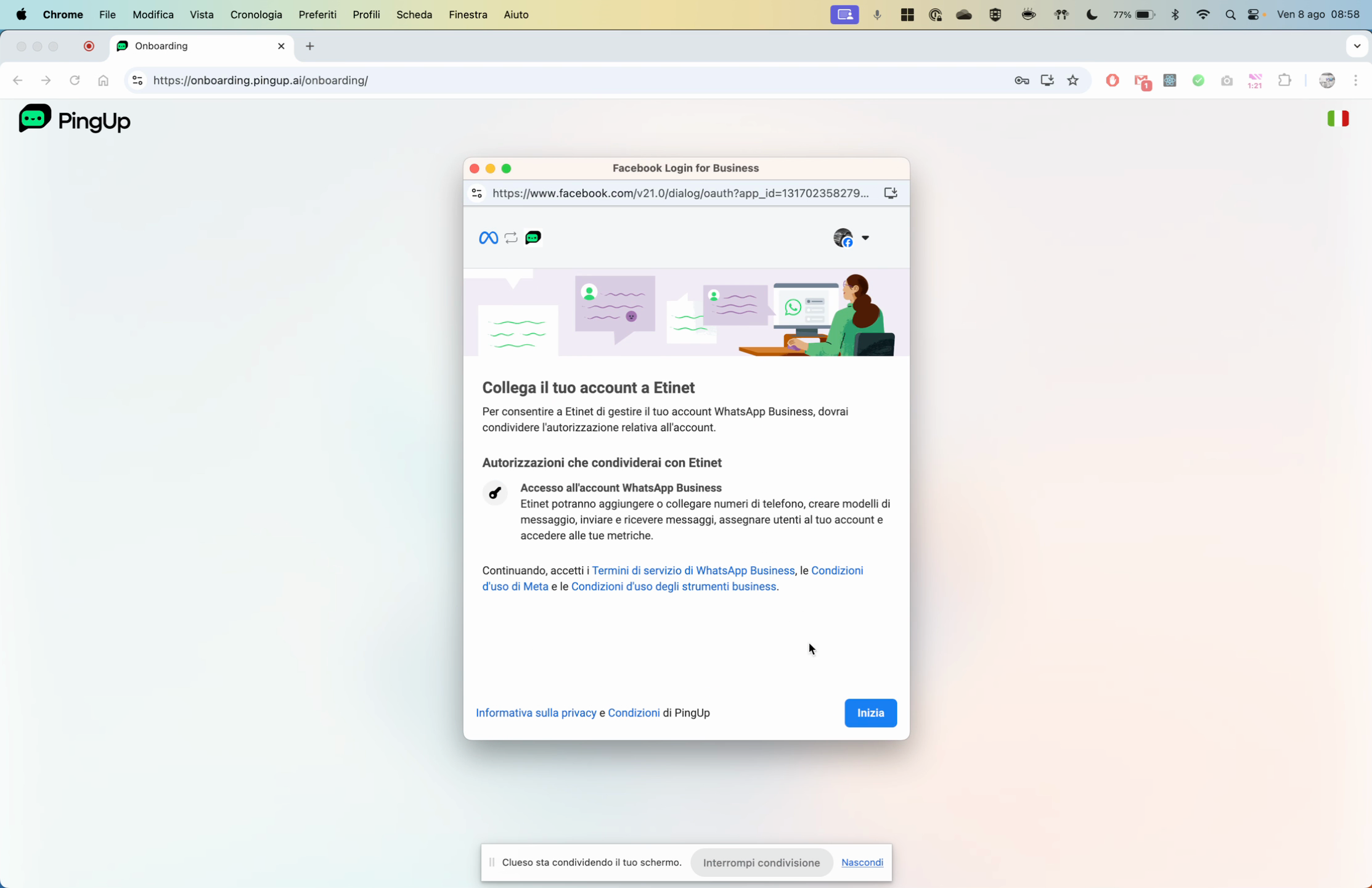Click the Italian flag language selector

(x=1337, y=118)
